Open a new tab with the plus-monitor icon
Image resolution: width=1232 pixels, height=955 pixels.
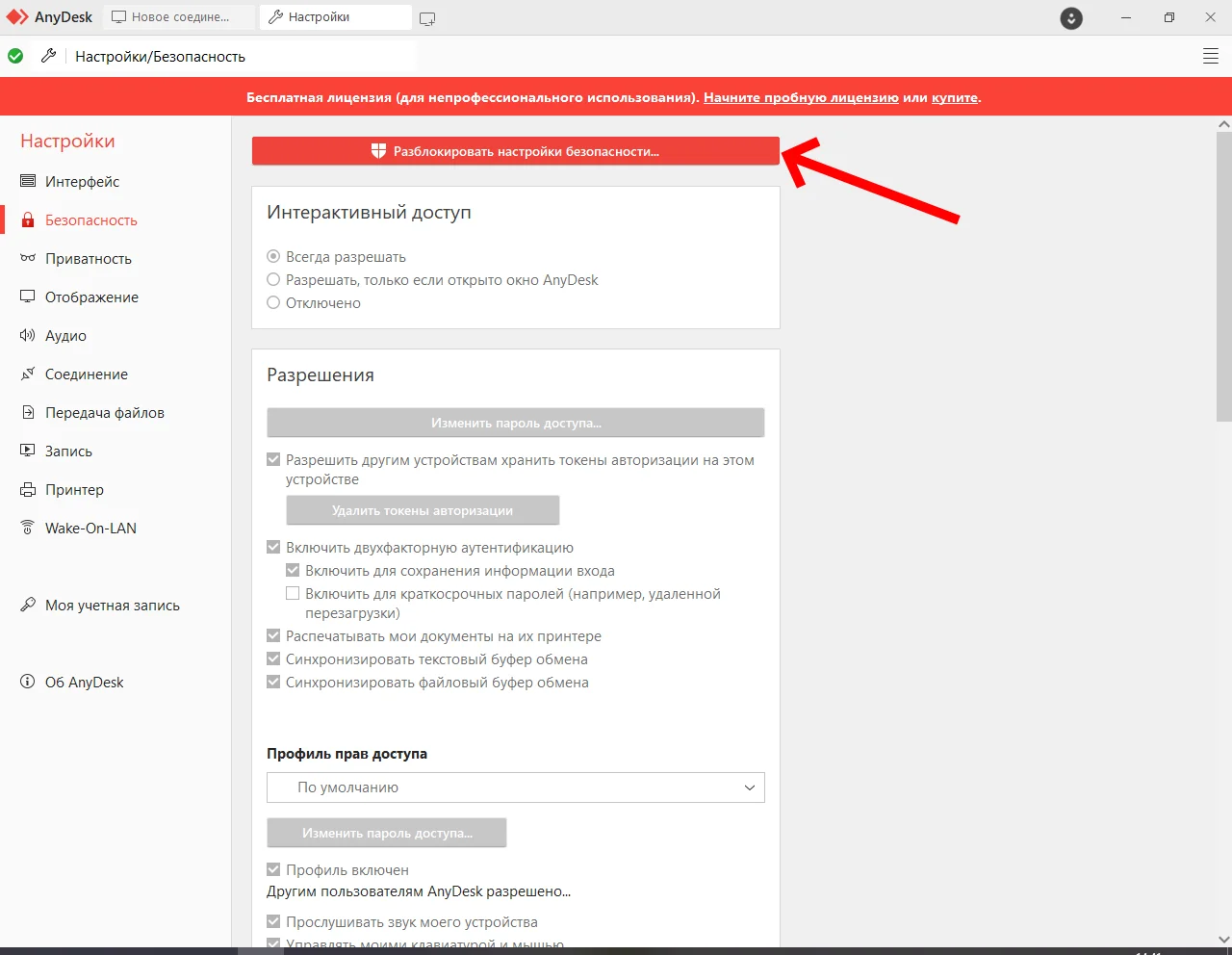pos(427,18)
